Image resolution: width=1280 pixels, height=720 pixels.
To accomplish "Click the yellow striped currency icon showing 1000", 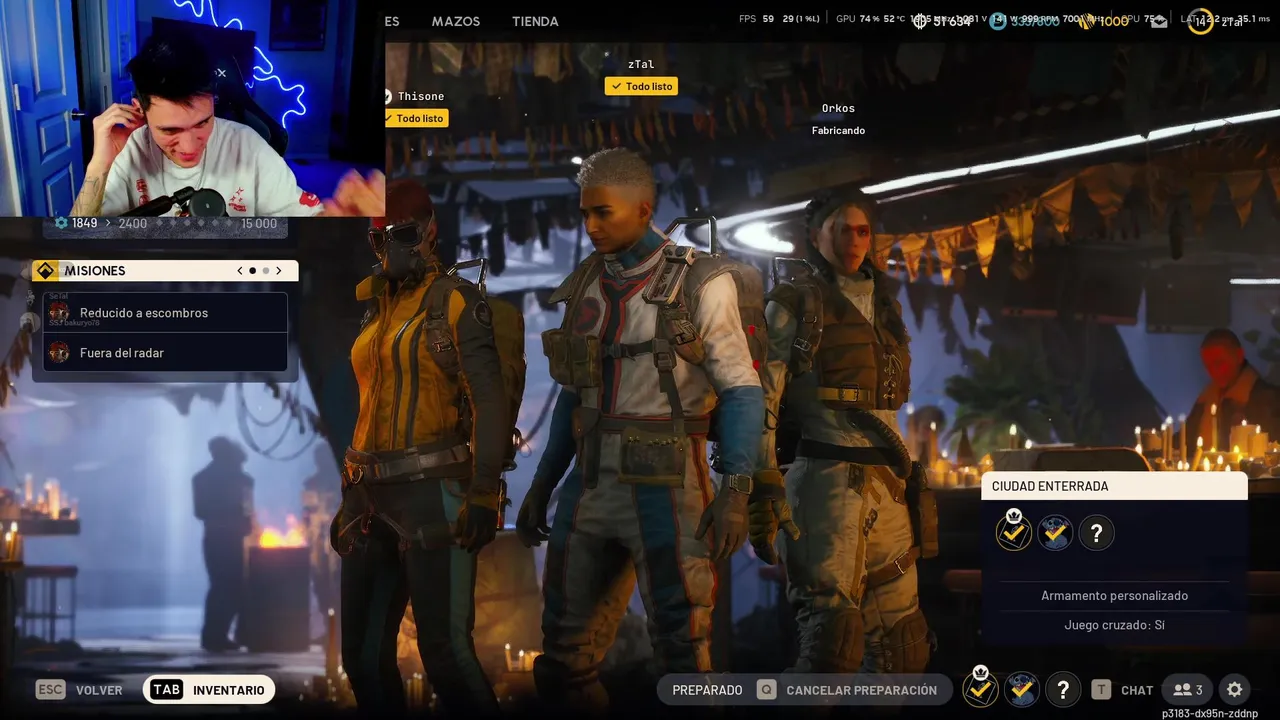I will point(1085,21).
